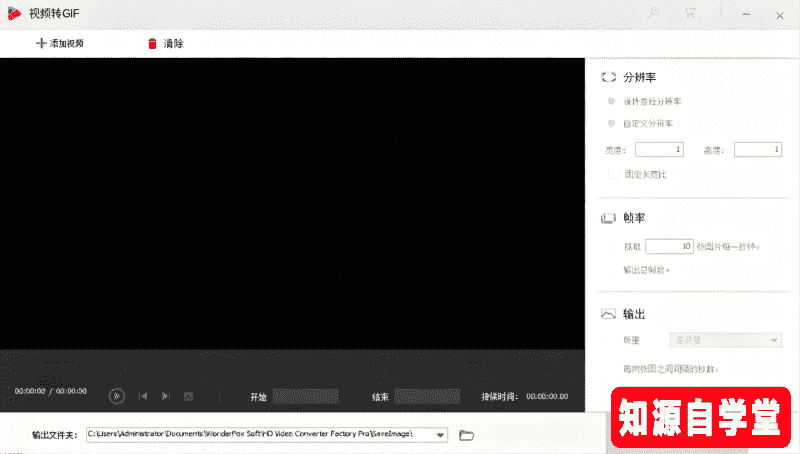Click the open output folder icon
This screenshot has height=454, width=800.
[x=466, y=435]
